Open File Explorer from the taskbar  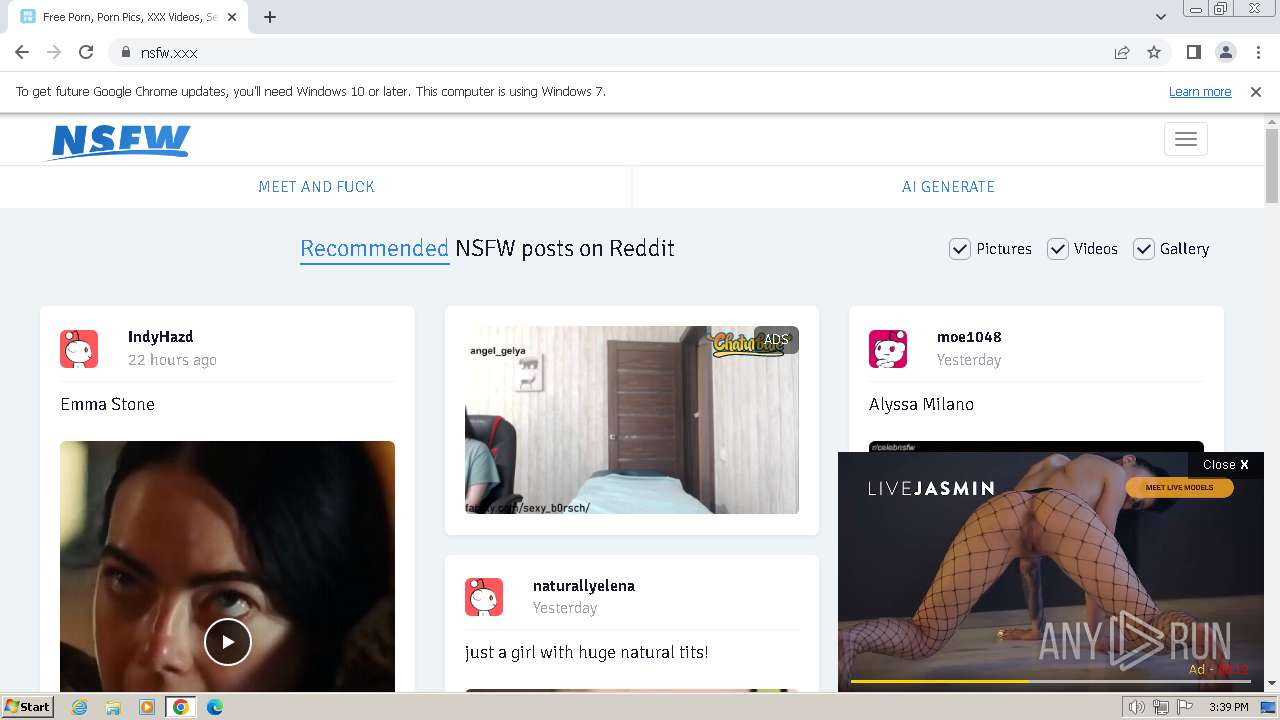[113, 707]
